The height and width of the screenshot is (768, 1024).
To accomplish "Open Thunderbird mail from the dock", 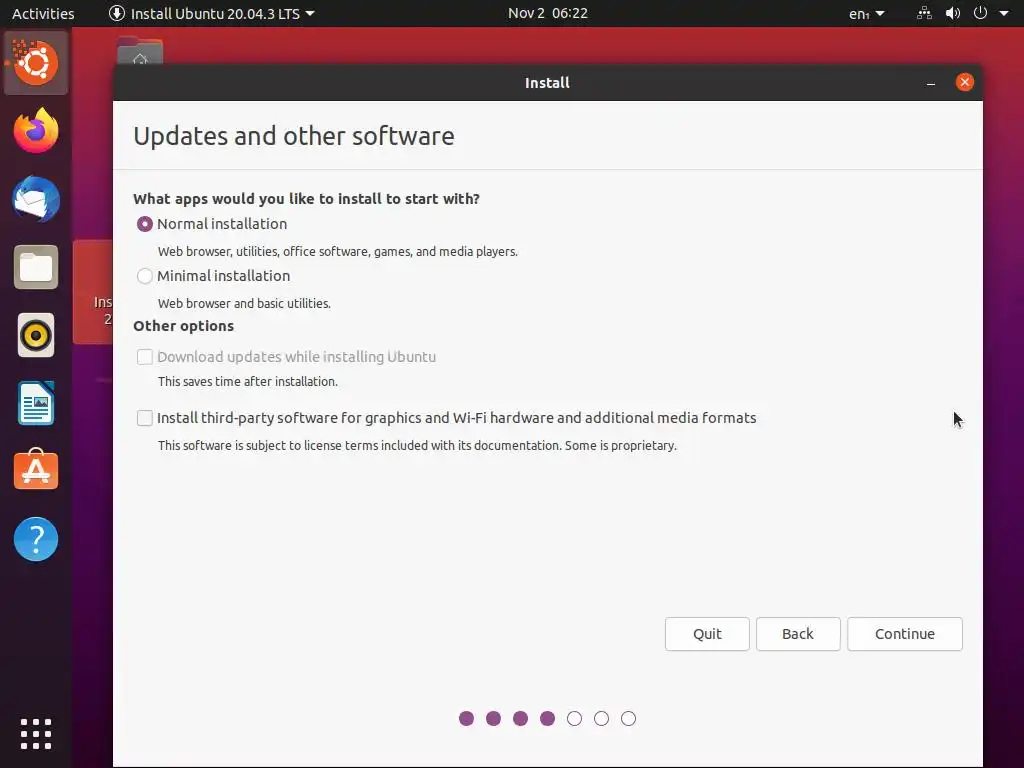I will (36, 199).
